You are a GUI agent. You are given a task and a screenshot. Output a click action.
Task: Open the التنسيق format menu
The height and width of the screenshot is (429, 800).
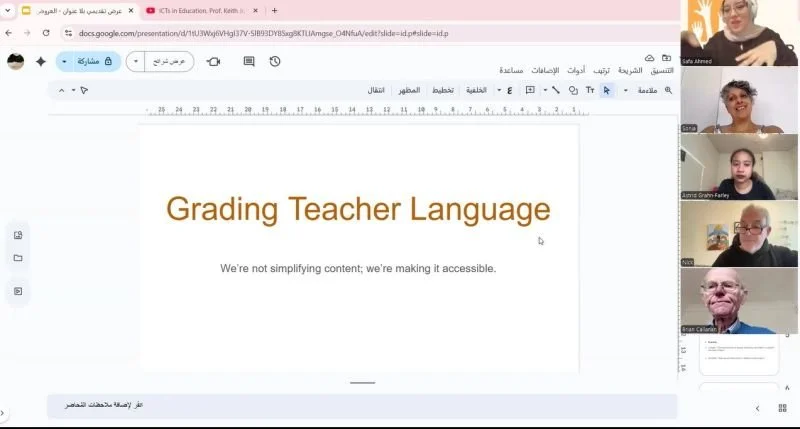click(662, 70)
